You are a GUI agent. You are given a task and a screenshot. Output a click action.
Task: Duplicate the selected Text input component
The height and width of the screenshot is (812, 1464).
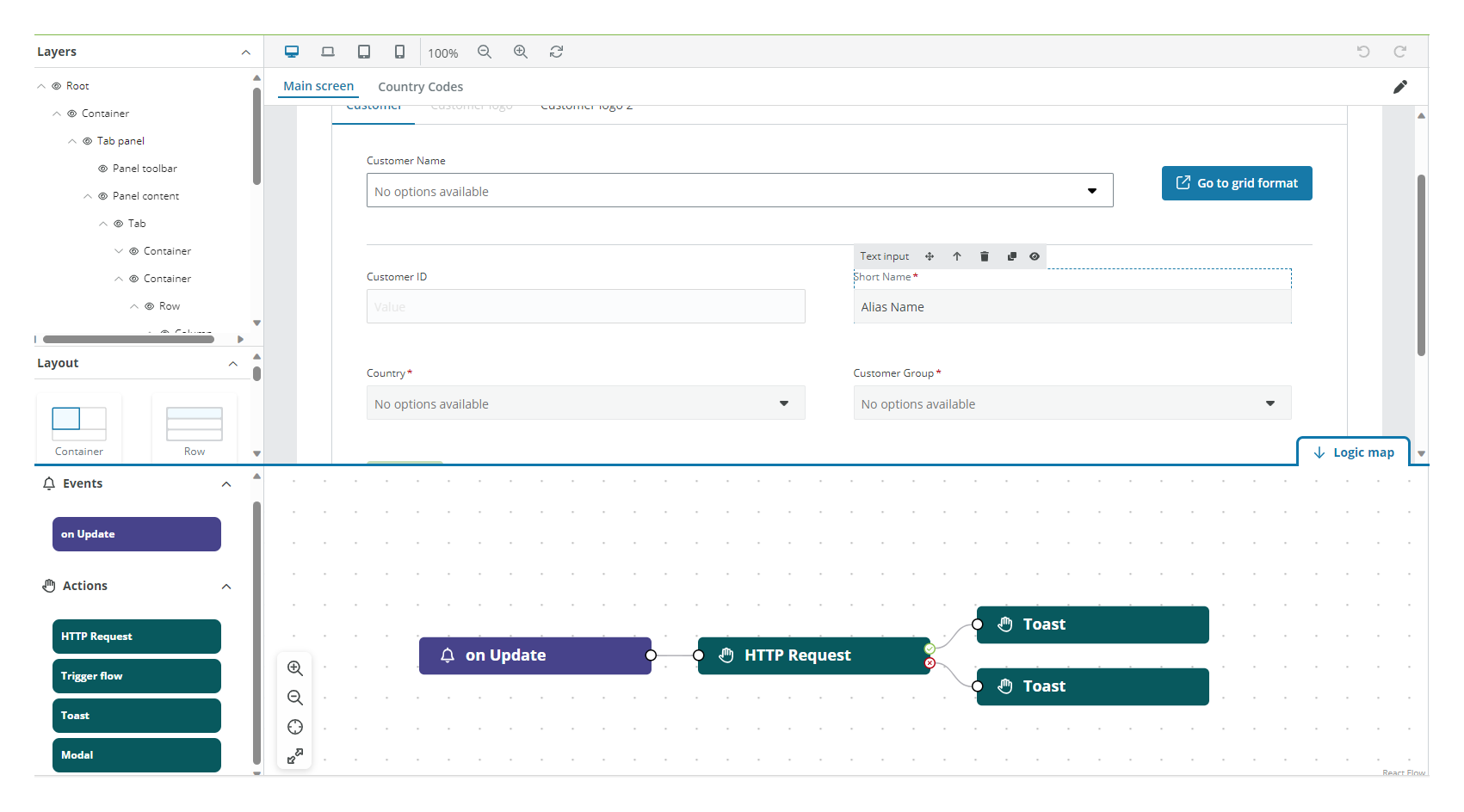click(x=1012, y=256)
